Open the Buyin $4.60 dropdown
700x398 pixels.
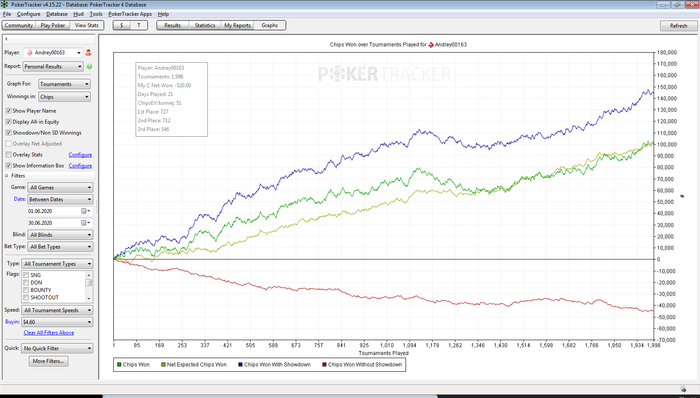(x=57, y=322)
